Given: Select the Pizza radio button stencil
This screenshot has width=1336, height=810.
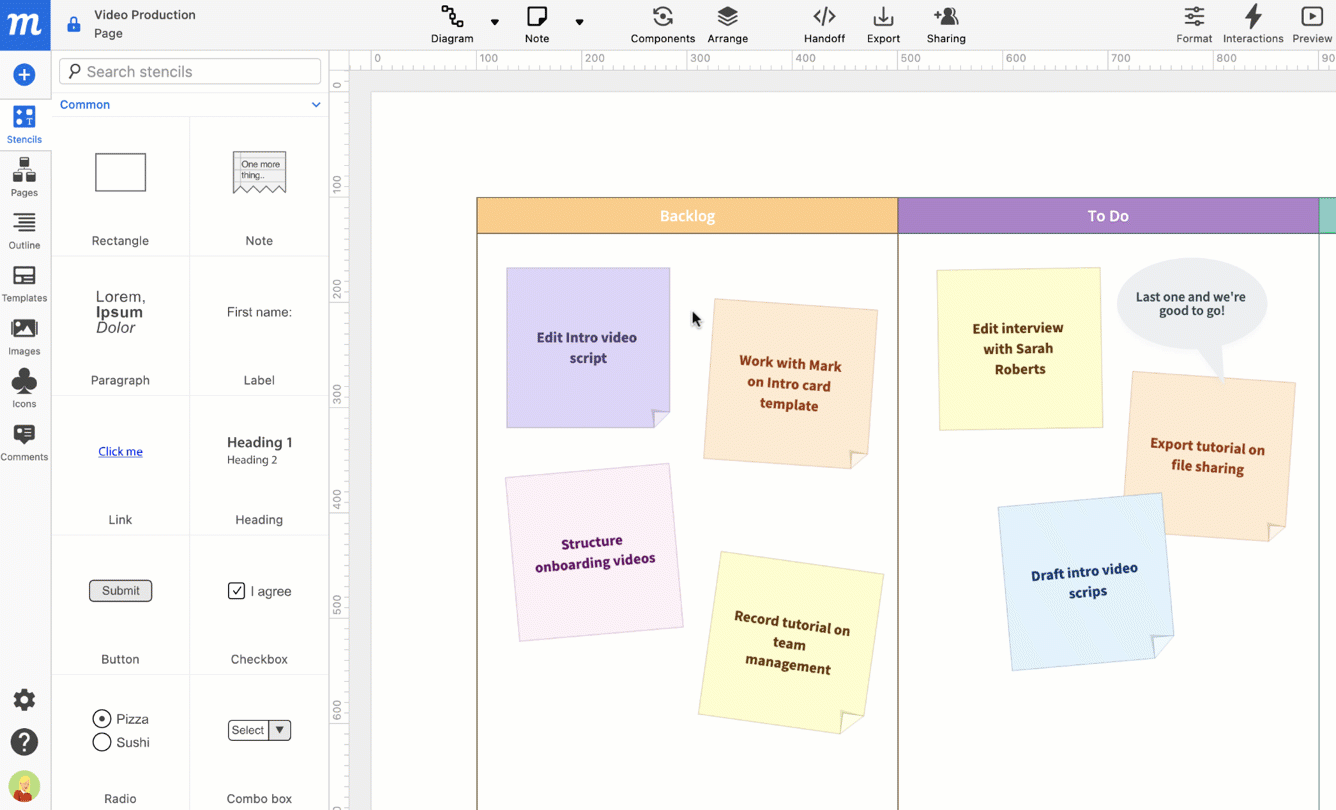Looking at the screenshot, I should pos(101,718).
